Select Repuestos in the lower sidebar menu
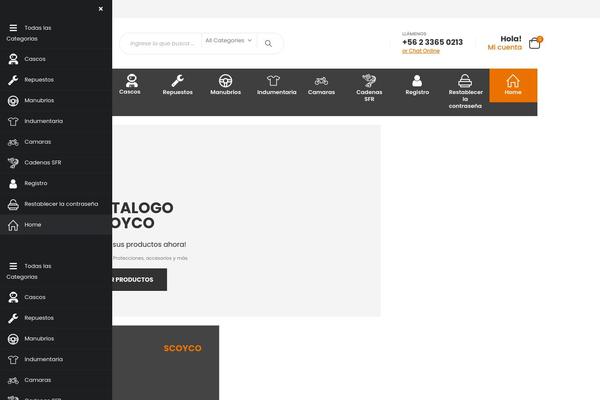Screen dimensions: 600x400 [x=56, y=318]
